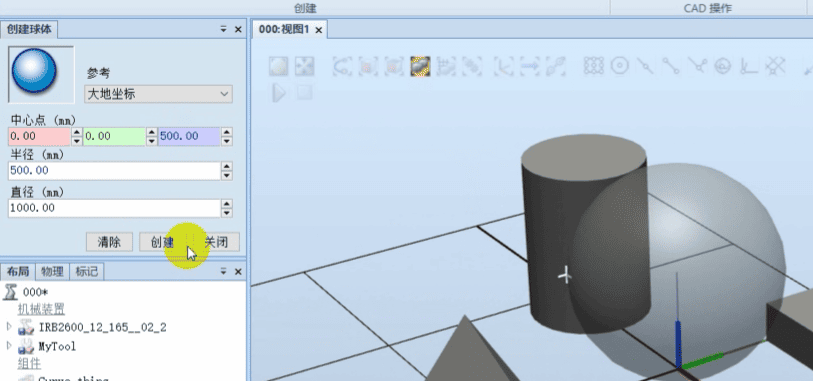Enable Snap Center mode
Screen dimensions: 813x381
[x=620, y=66]
